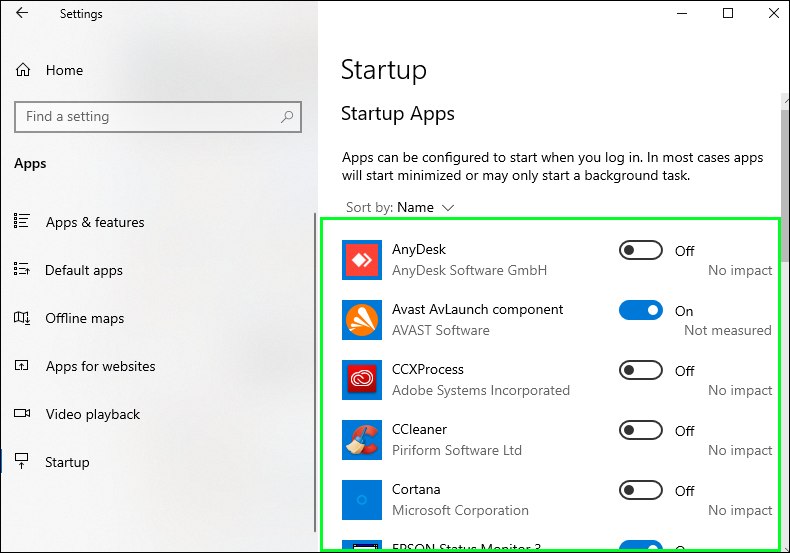Maximize the Settings window
The image size is (790, 553).
click(728, 14)
